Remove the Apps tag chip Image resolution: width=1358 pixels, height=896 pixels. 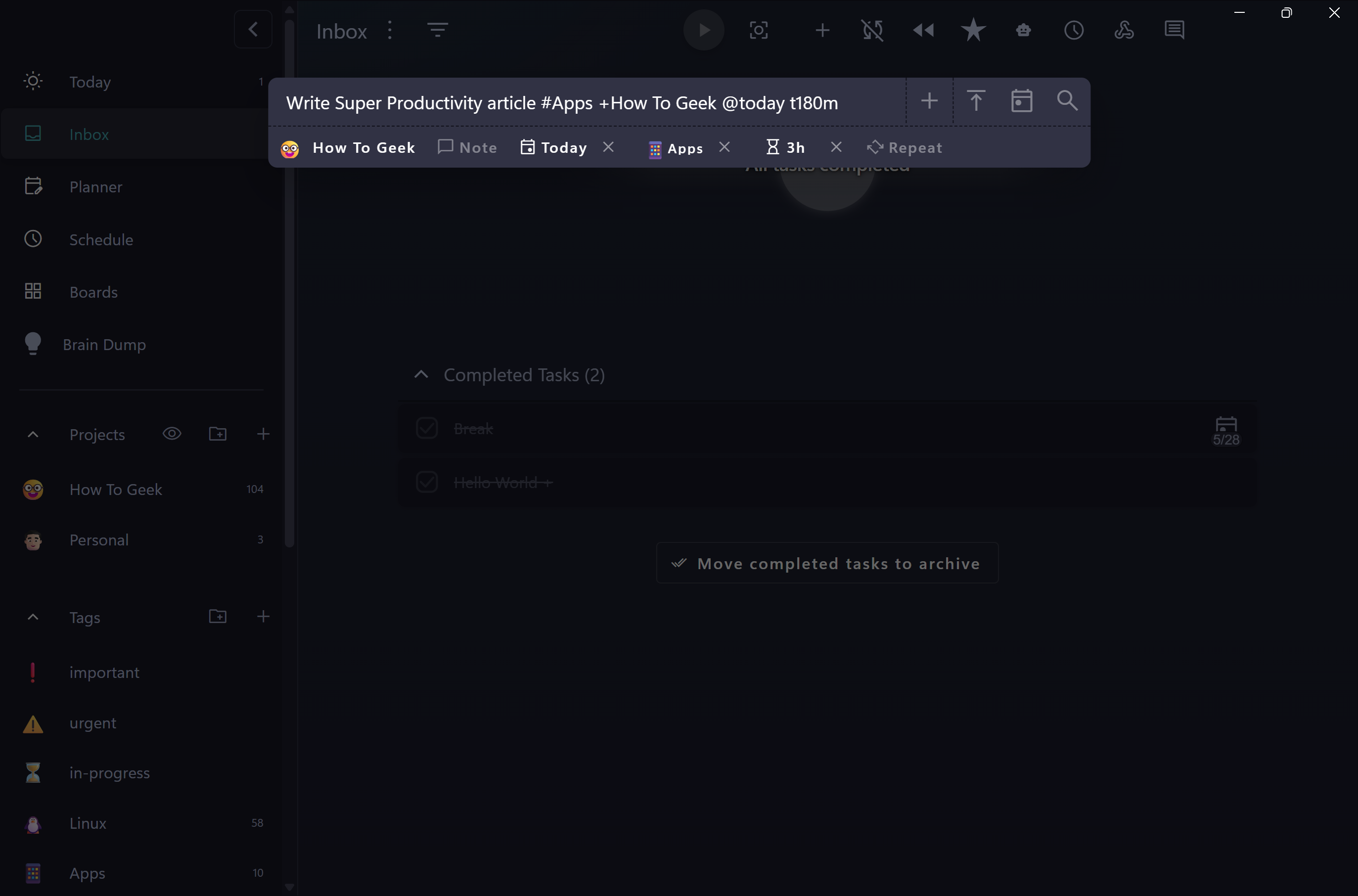(724, 147)
